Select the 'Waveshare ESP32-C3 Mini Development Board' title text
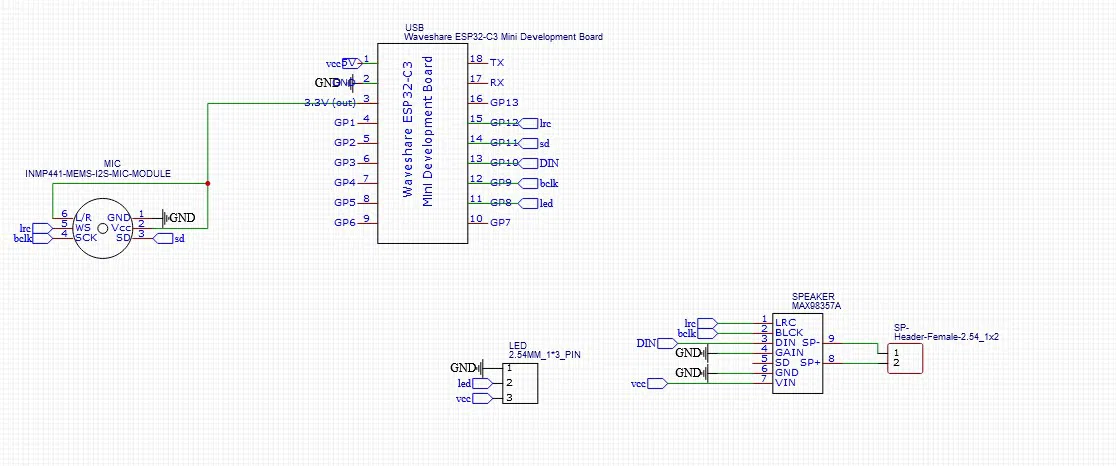The width and height of the screenshot is (1116, 466). coord(503,36)
